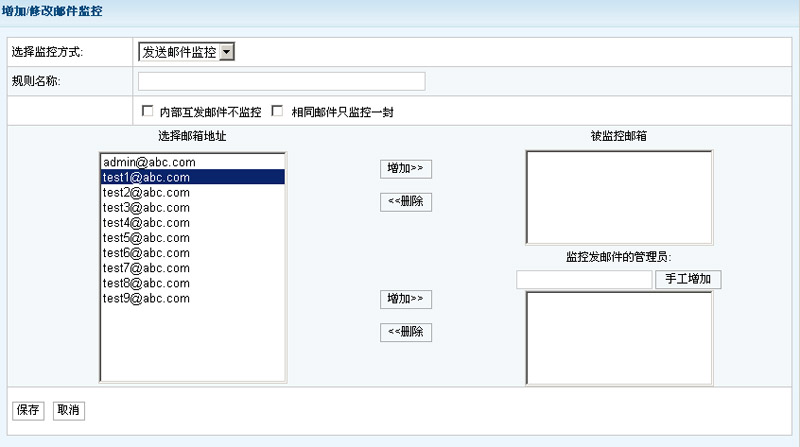Choose test3@abc.com from the address list
Image resolution: width=800 pixels, height=447 pixels.
point(146,208)
